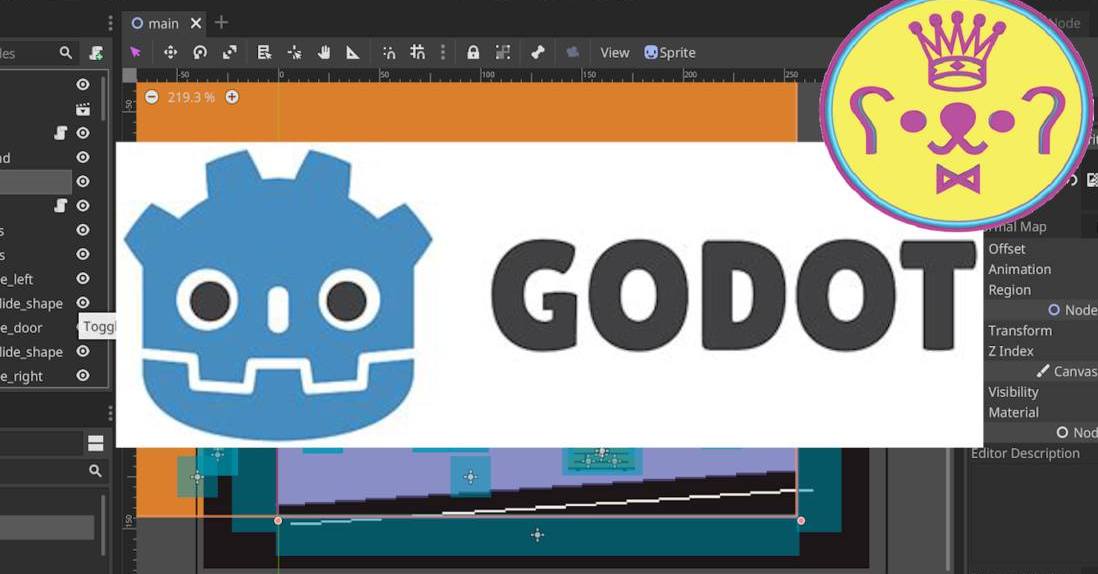Add a new scene tab with plus

click(221, 22)
